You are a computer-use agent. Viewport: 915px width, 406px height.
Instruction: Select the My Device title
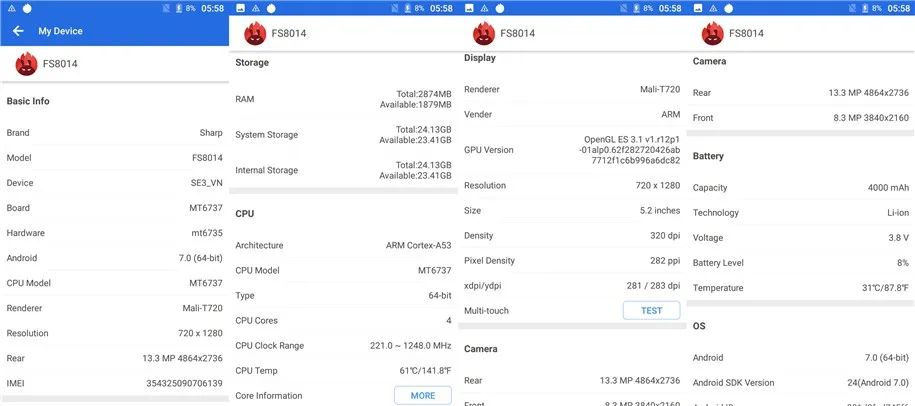click(61, 31)
